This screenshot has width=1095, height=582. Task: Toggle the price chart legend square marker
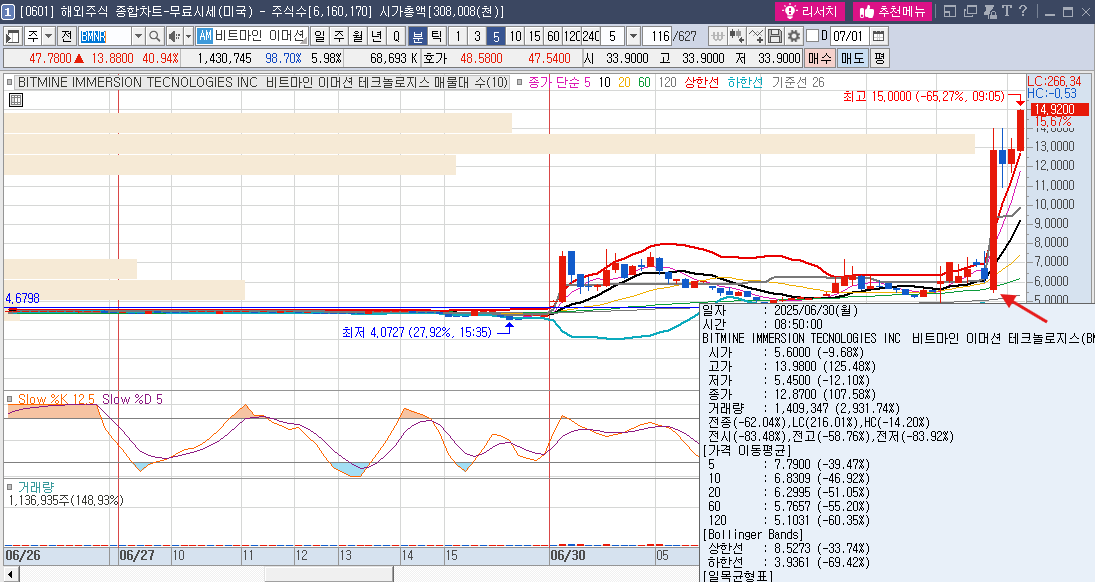tap(9, 82)
